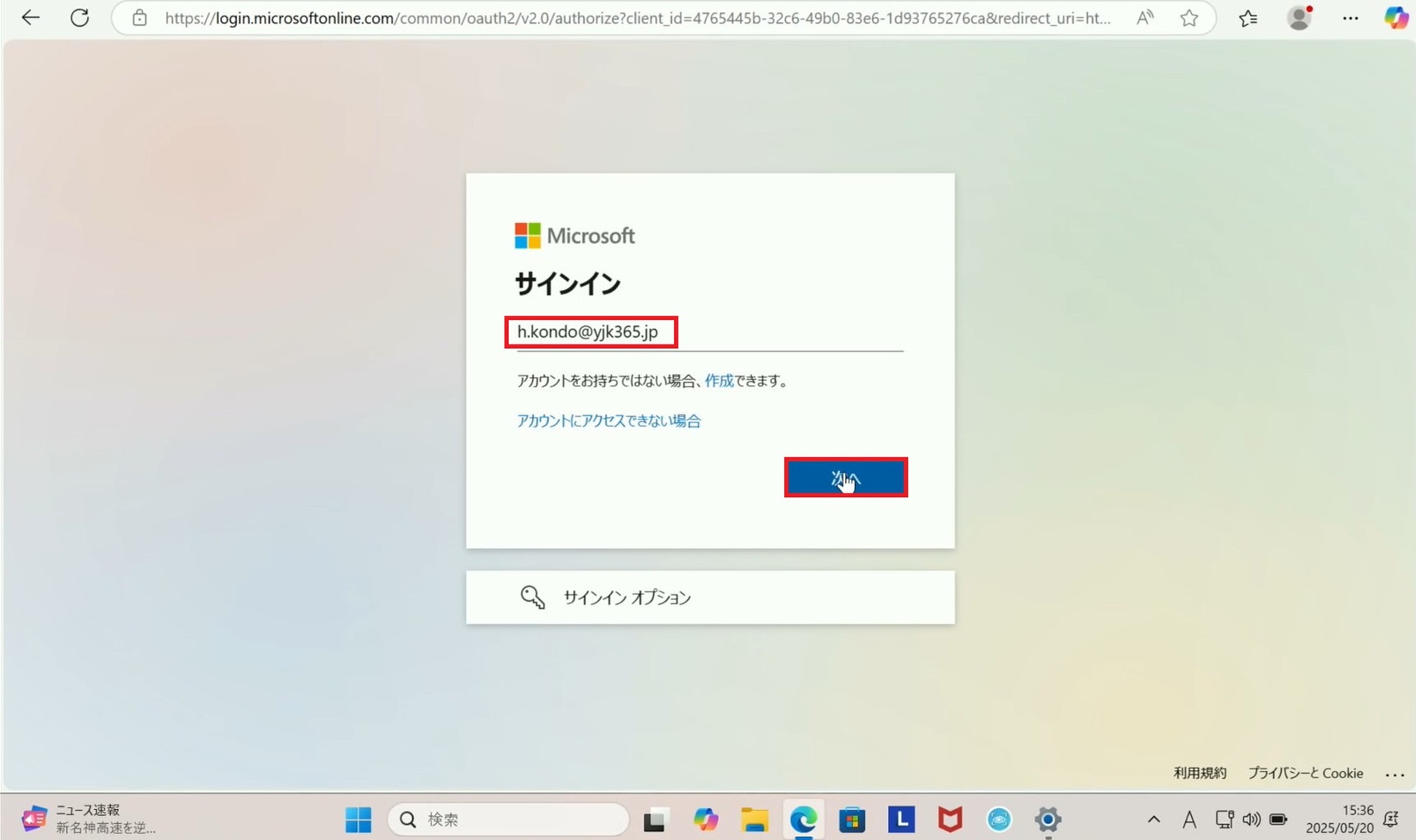Click the address bar URL
The image size is (1416, 840).
coord(637,18)
